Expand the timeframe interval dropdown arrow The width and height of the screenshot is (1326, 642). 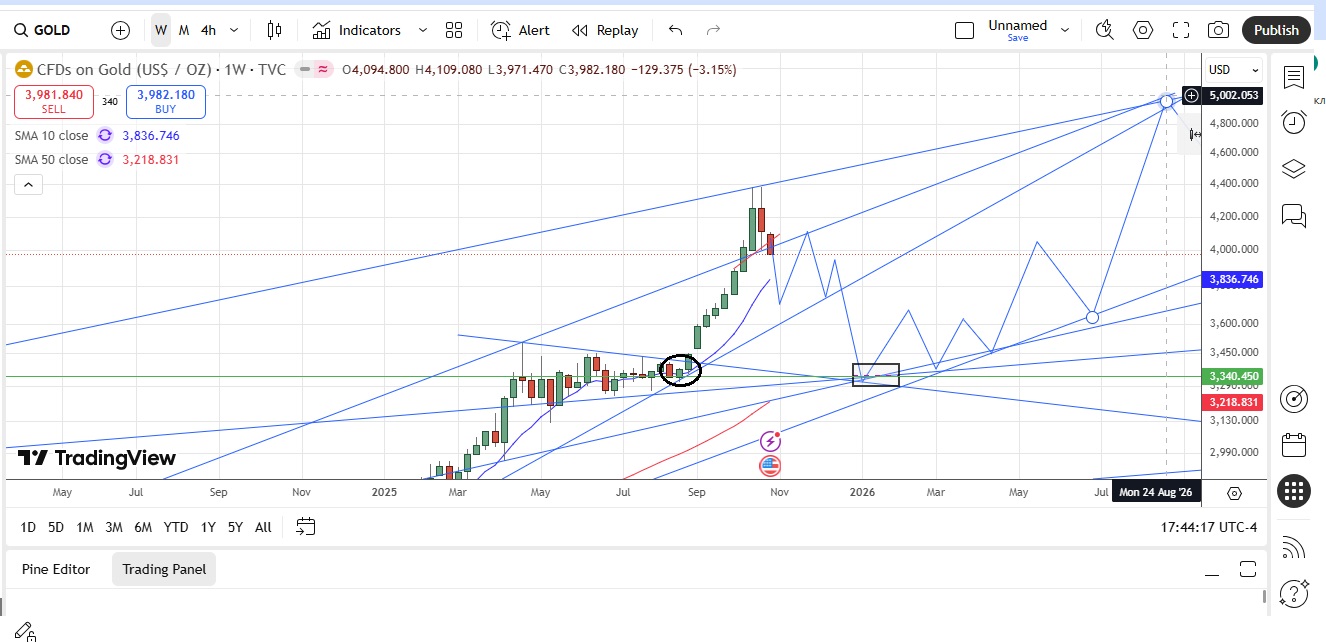235,30
